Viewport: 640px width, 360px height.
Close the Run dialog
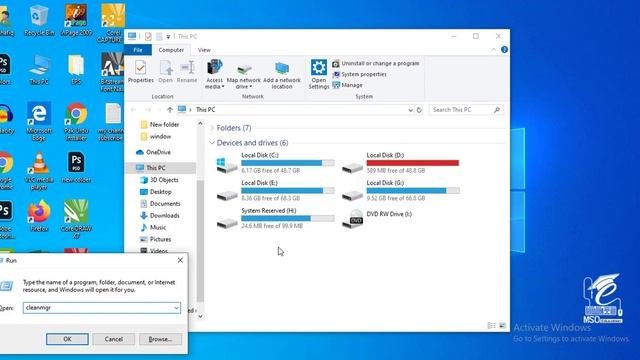pos(180,260)
